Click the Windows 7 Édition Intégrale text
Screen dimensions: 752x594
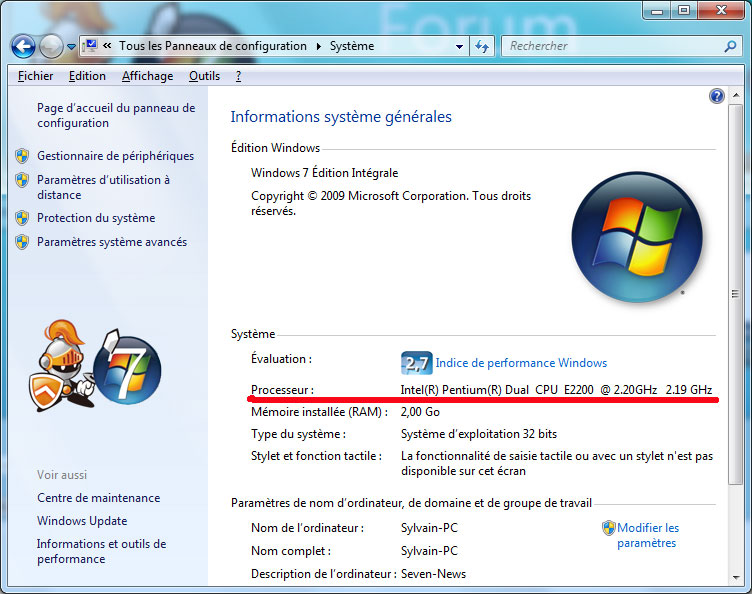pyautogui.click(x=325, y=173)
